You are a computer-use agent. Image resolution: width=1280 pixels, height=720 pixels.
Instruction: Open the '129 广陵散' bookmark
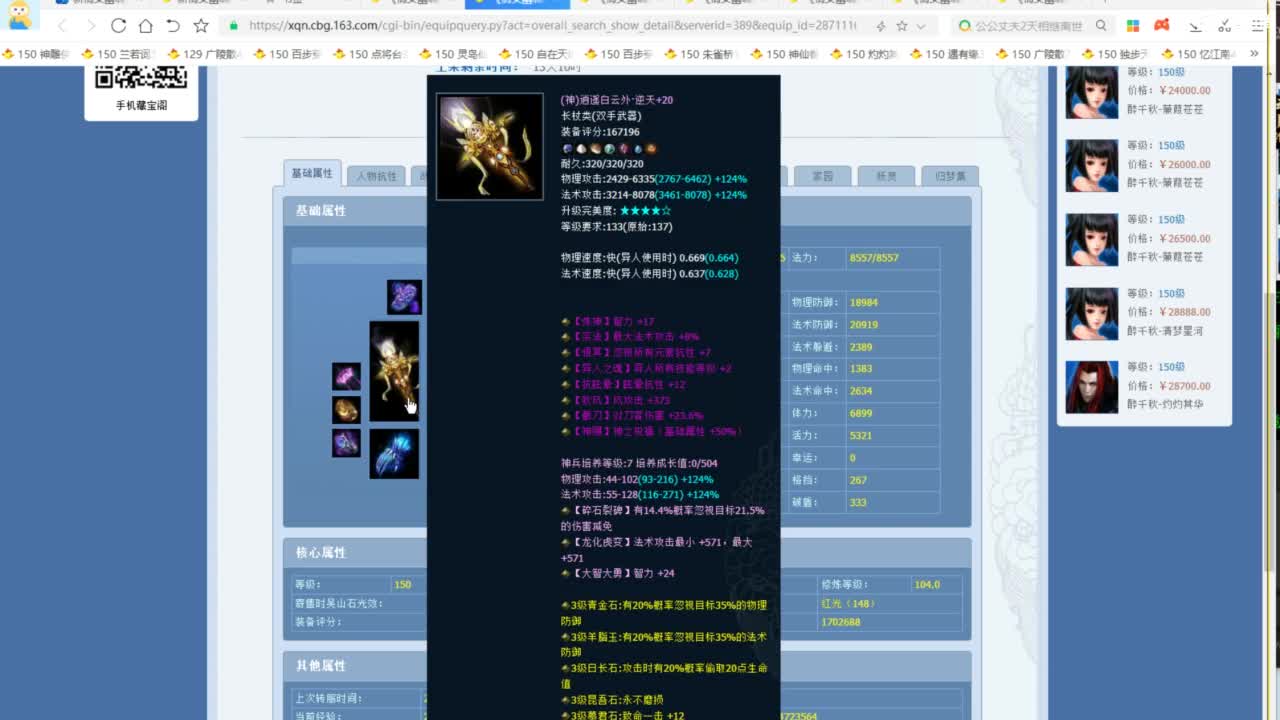click(x=203, y=54)
